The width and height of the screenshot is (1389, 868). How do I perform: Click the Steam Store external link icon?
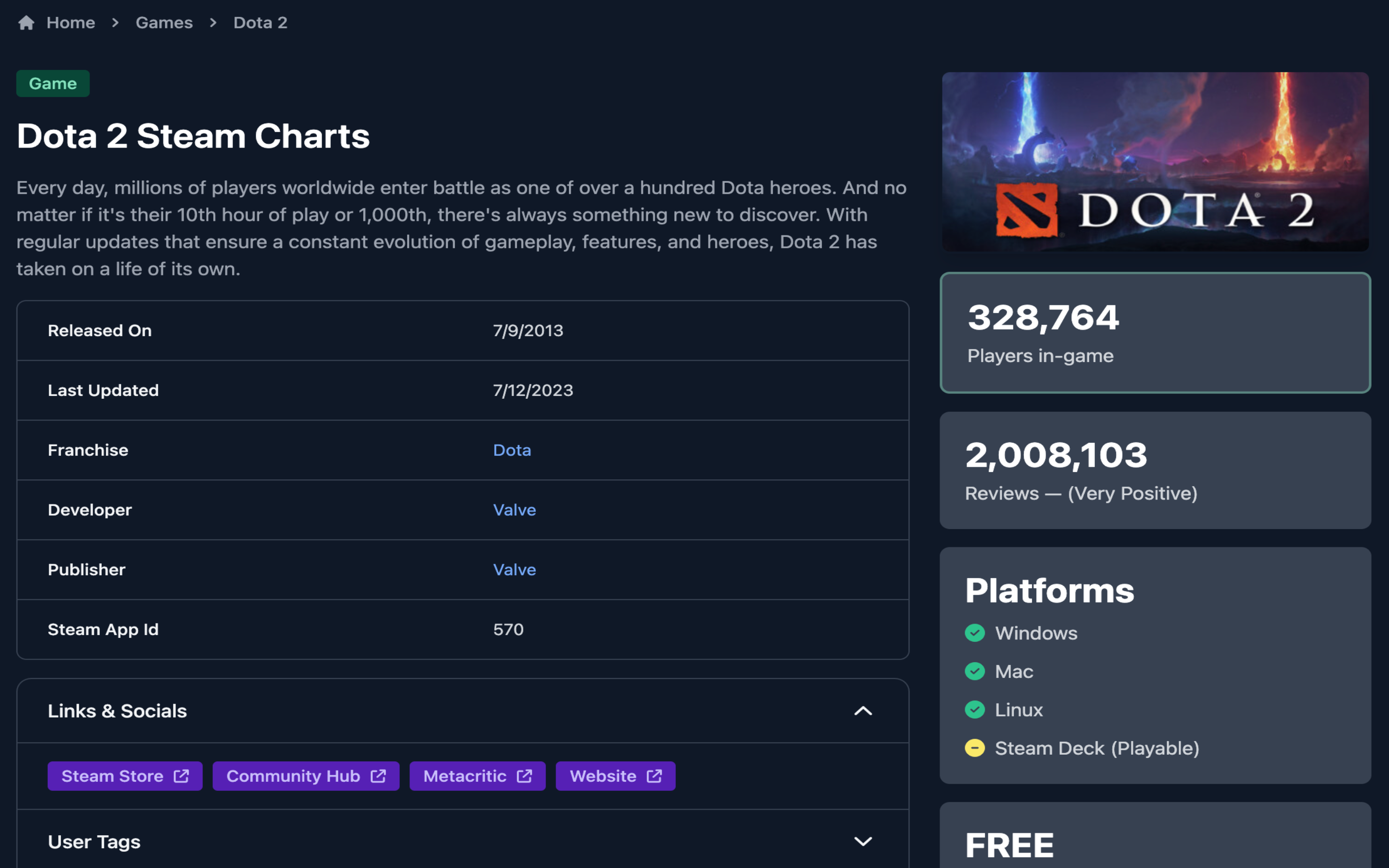(x=181, y=776)
